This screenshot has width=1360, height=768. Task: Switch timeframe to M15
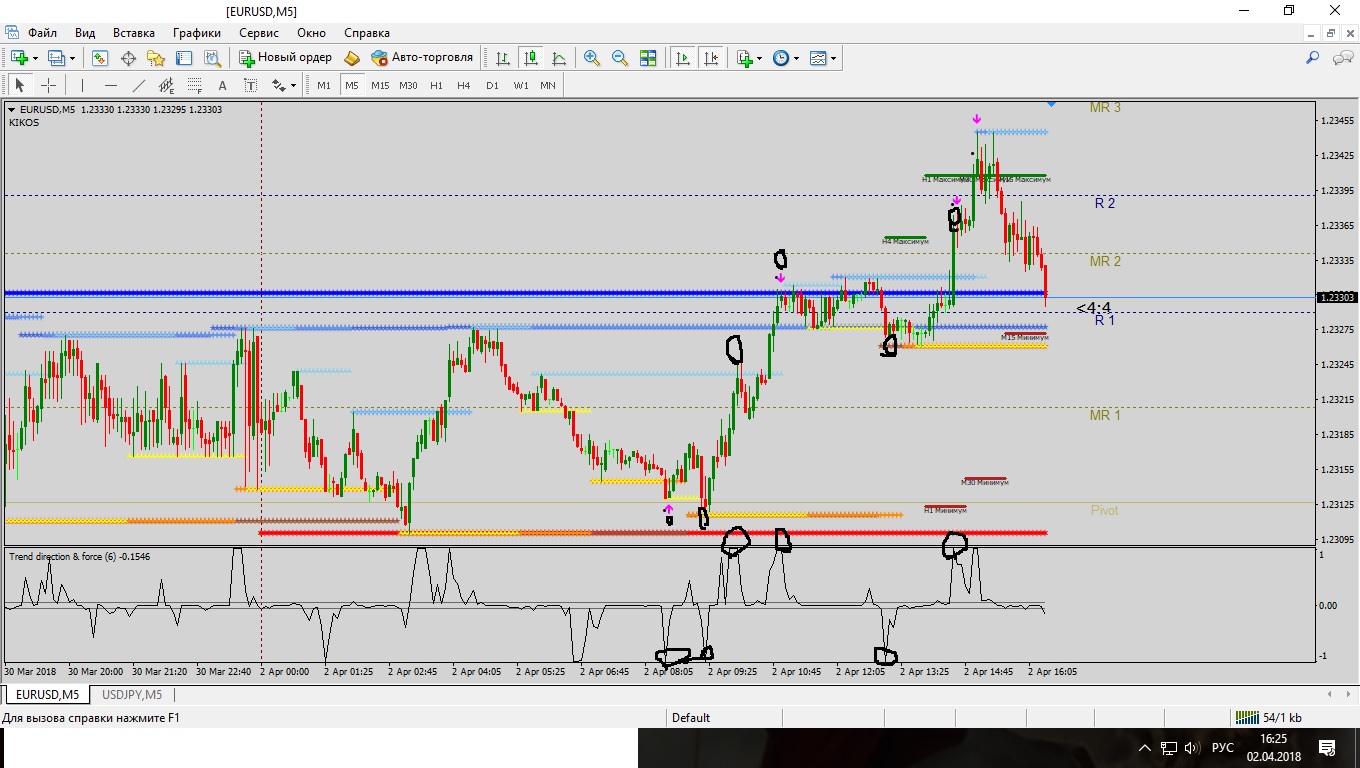(x=380, y=85)
